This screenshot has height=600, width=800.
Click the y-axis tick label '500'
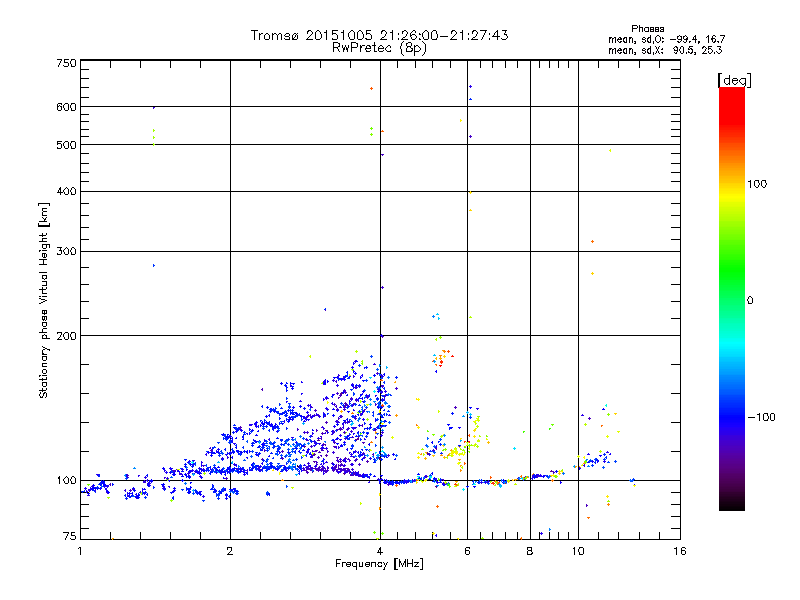coord(66,145)
